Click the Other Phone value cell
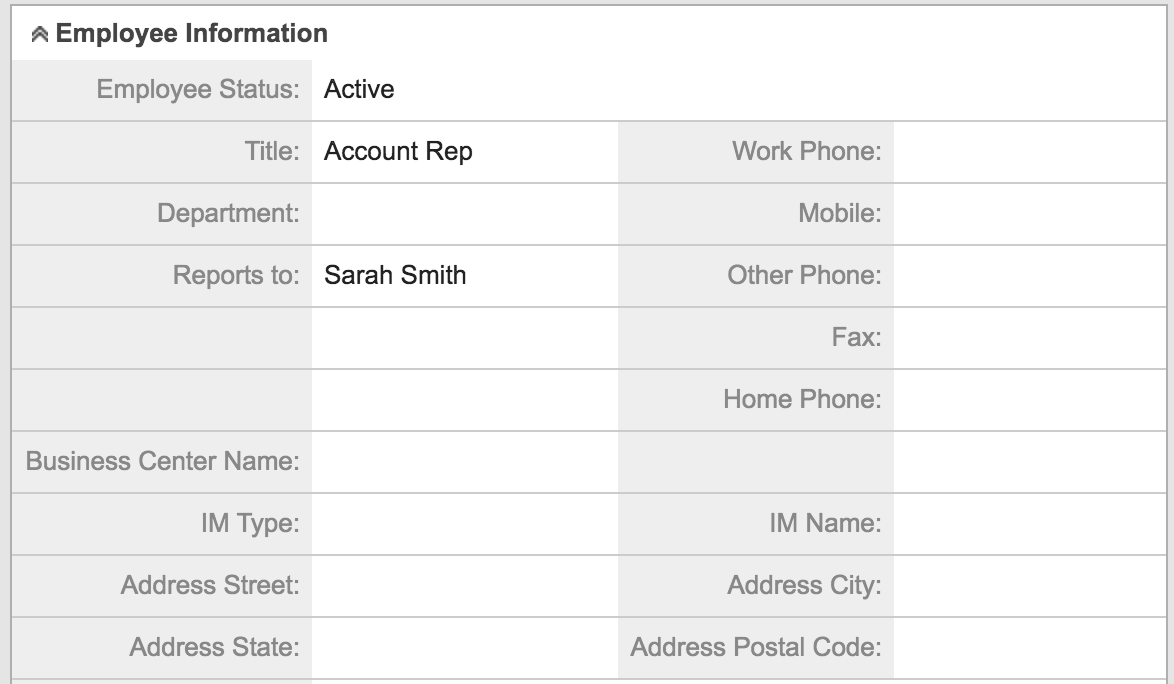The width and height of the screenshot is (1174, 684). pyautogui.click(x=1030, y=276)
